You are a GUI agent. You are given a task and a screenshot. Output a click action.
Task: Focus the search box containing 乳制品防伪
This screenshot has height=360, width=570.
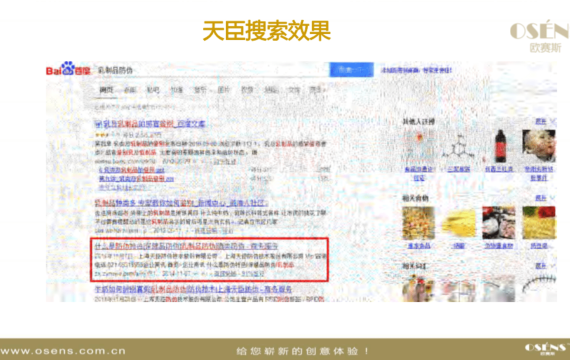click(212, 70)
